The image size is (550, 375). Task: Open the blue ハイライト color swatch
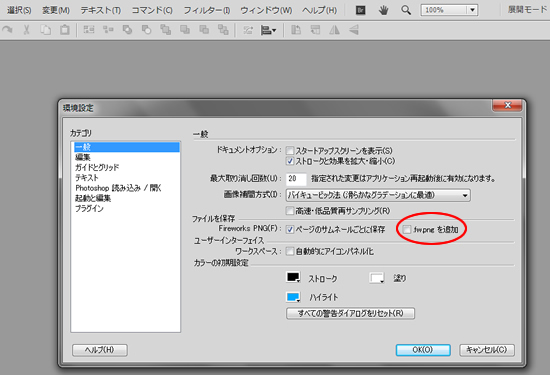click(293, 297)
